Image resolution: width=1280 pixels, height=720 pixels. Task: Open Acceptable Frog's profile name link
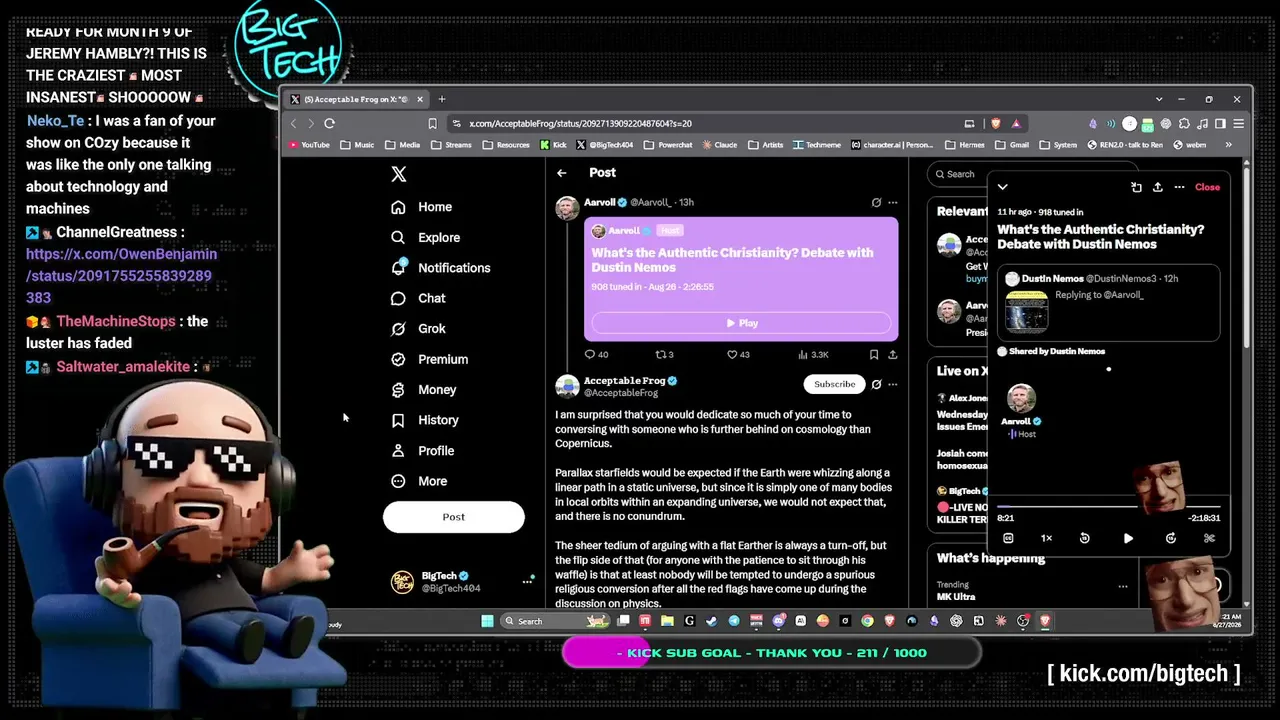click(x=624, y=381)
